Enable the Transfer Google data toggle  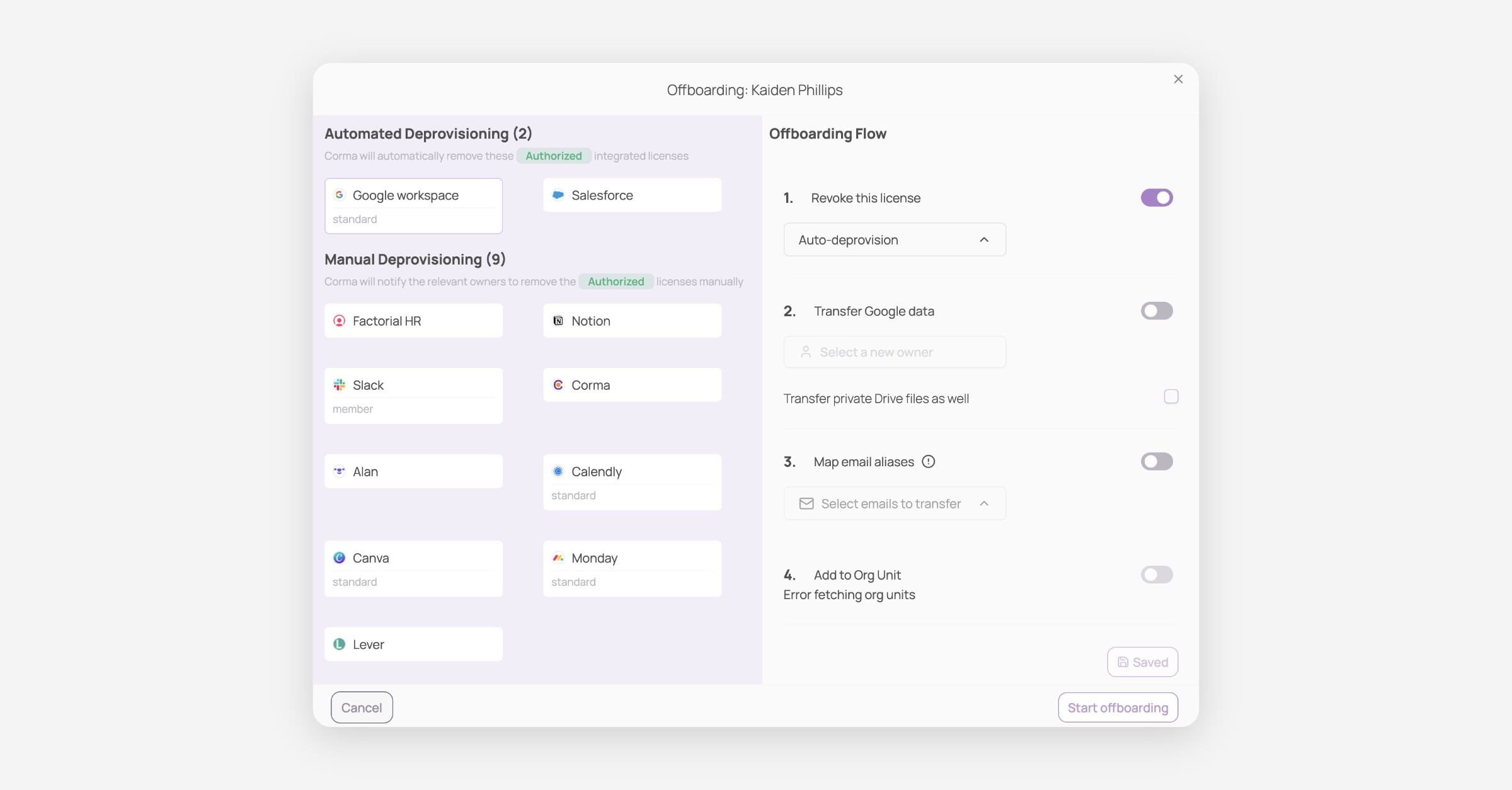[1156, 311]
